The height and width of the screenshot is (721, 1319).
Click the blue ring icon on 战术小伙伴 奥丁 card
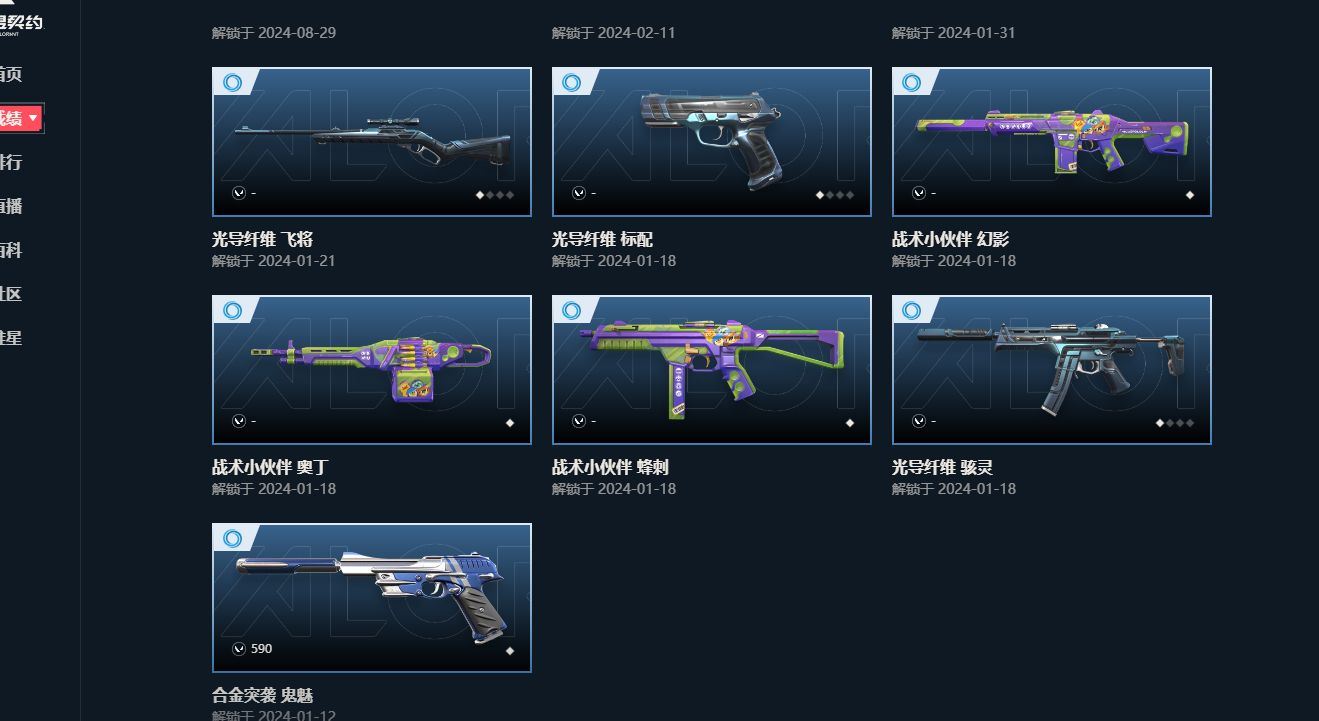232,310
